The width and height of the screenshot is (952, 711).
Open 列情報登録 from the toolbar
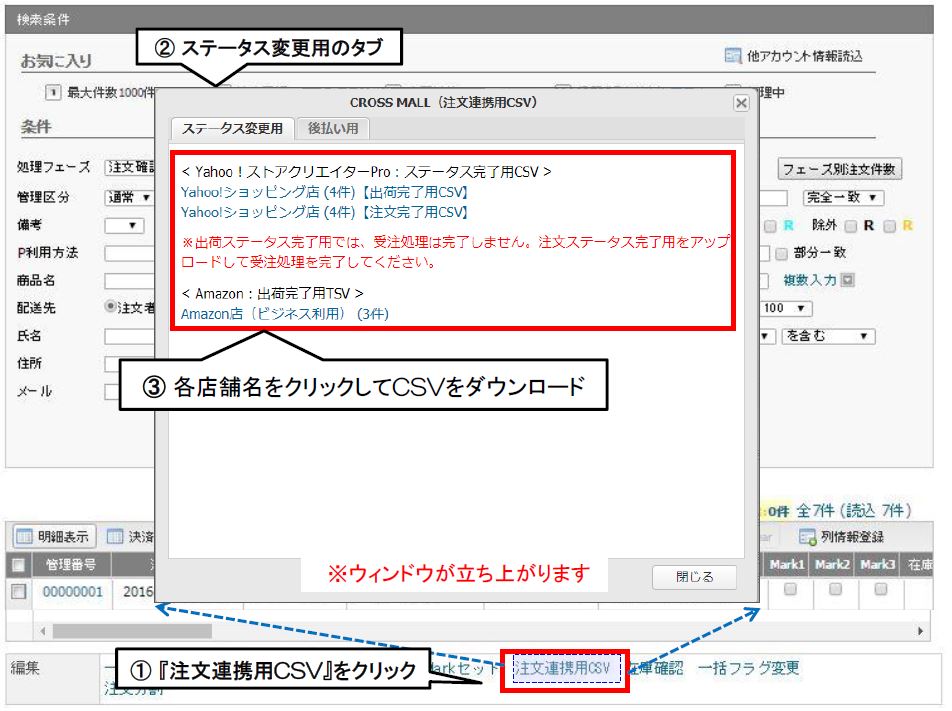[852, 537]
